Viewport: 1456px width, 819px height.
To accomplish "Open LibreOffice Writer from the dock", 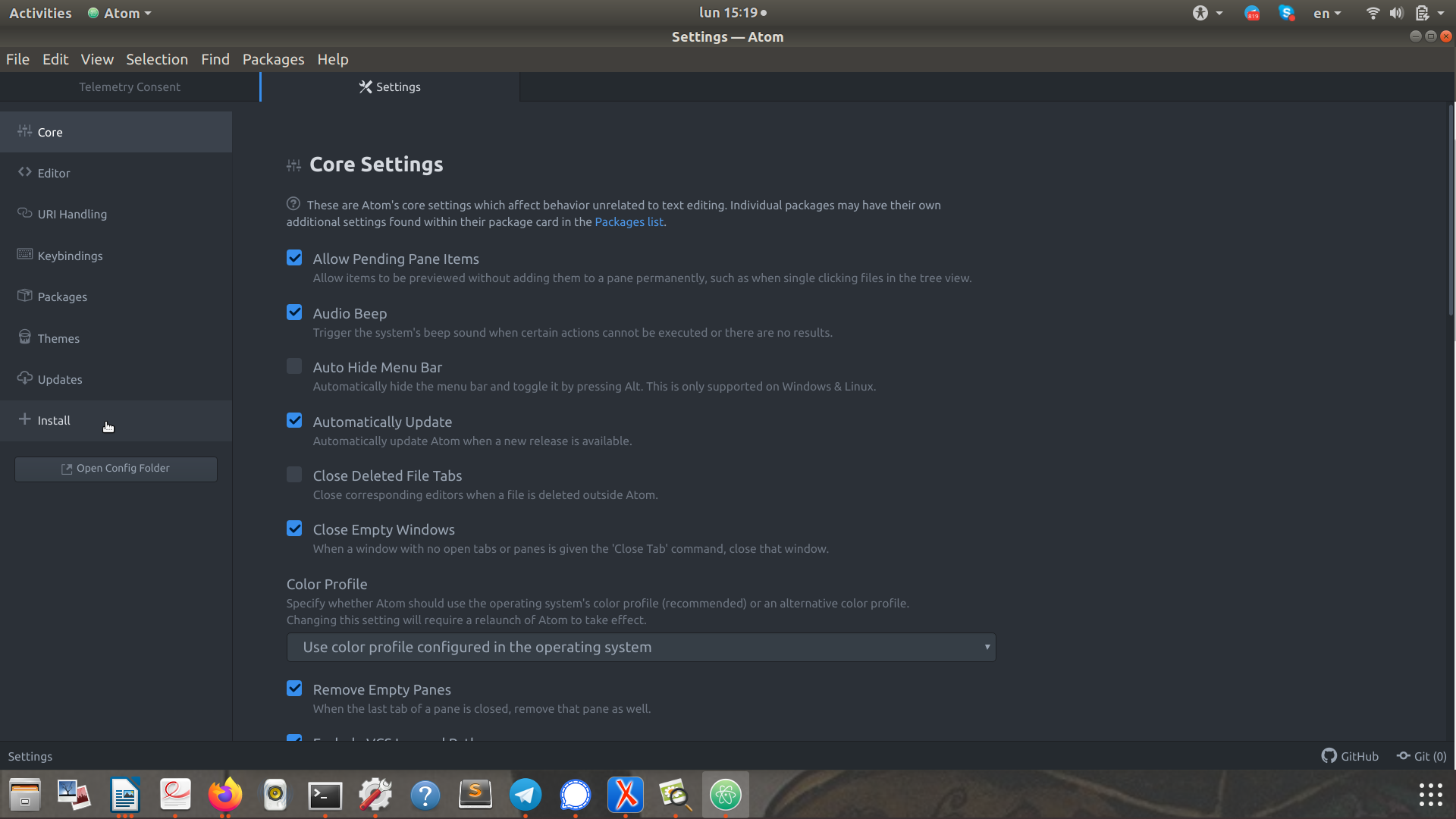I will [125, 795].
